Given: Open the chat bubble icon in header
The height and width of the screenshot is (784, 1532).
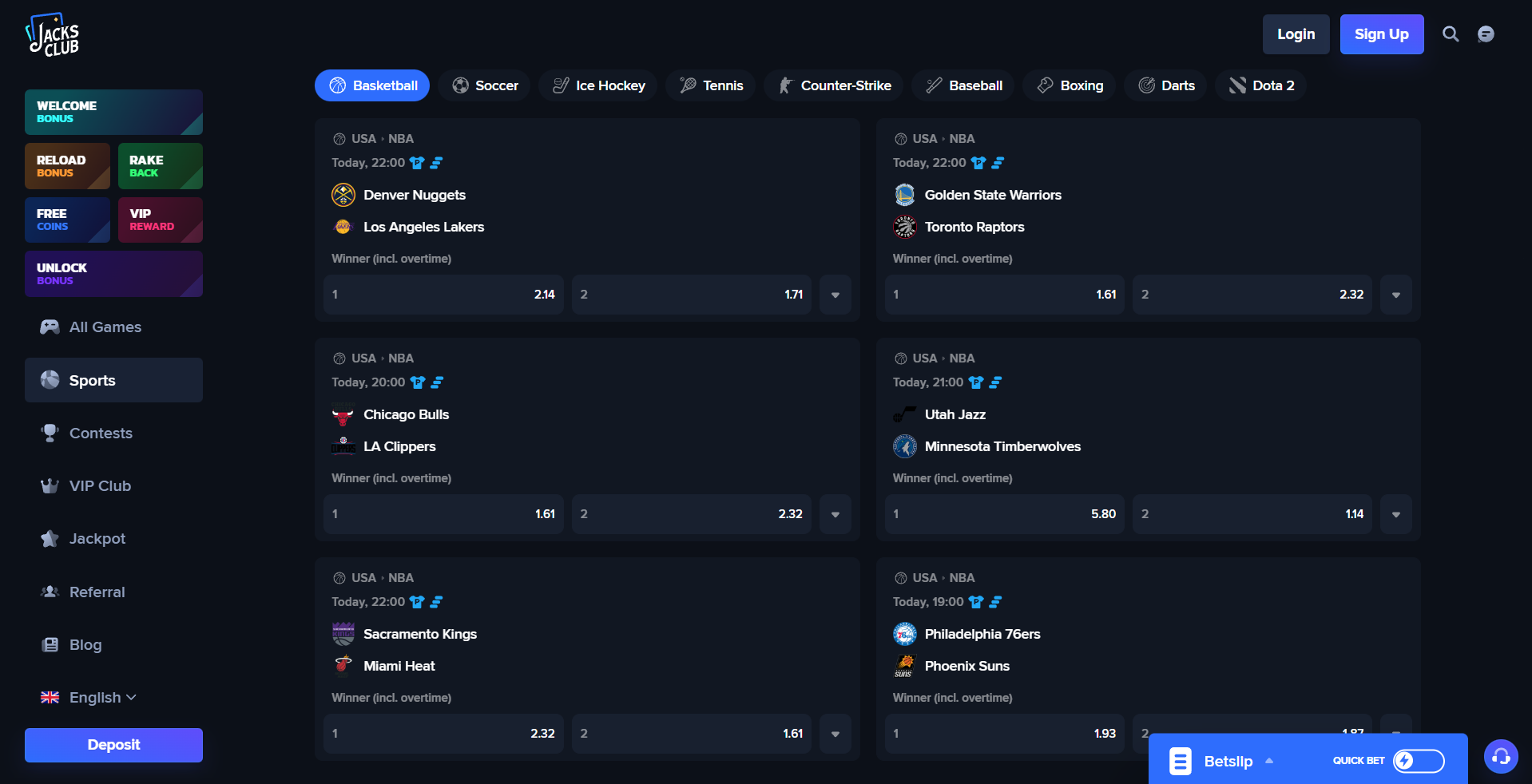Looking at the screenshot, I should click(x=1485, y=34).
